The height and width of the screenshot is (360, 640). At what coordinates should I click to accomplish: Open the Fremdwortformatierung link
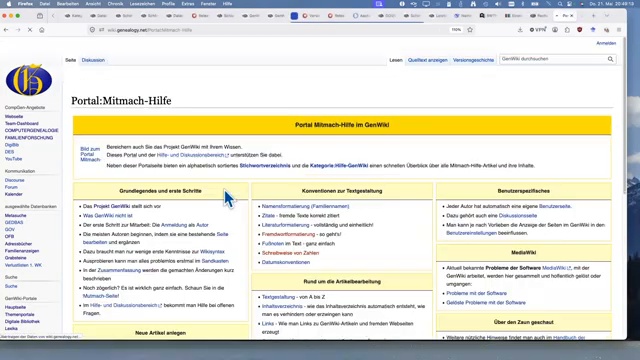(288, 234)
